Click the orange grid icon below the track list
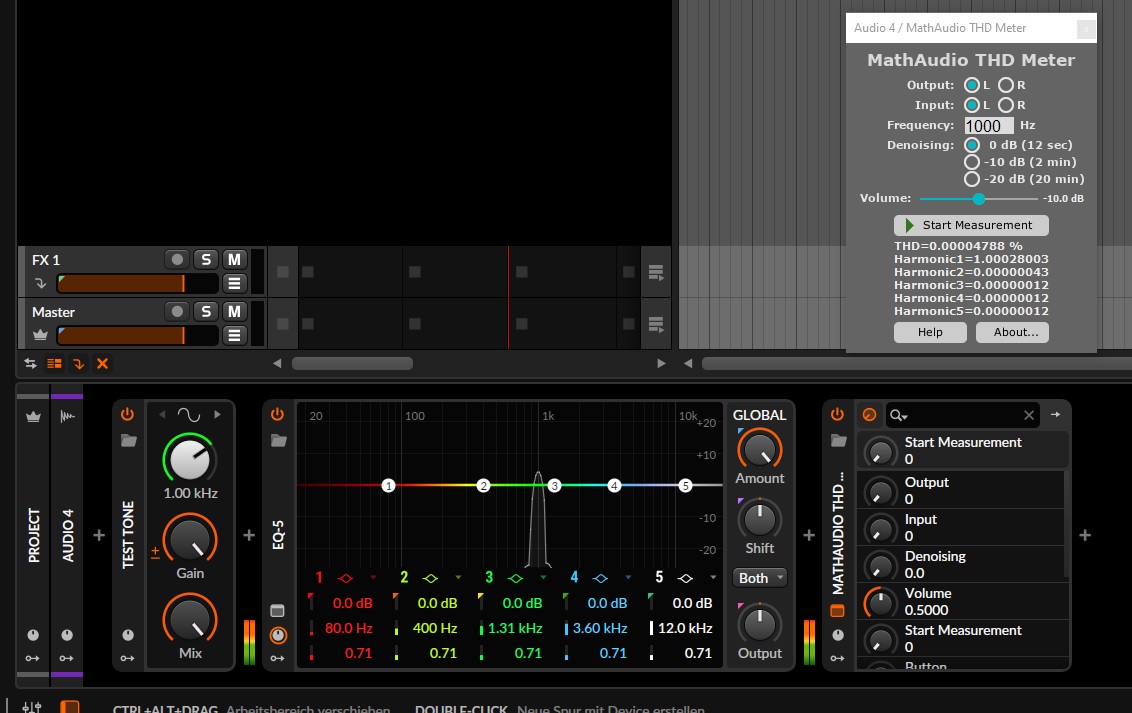 [x=54, y=364]
